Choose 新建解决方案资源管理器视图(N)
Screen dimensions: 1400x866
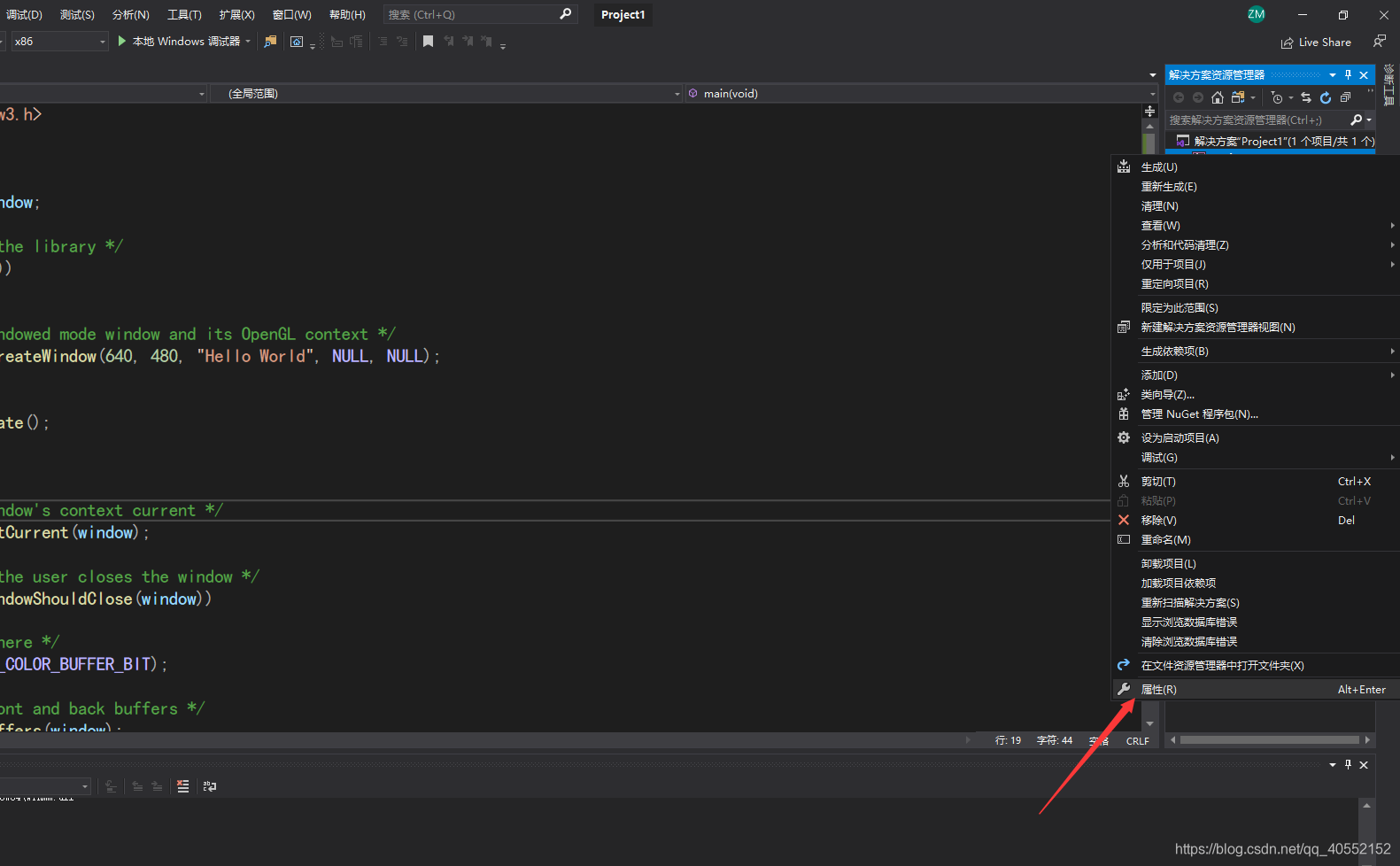click(1255, 328)
